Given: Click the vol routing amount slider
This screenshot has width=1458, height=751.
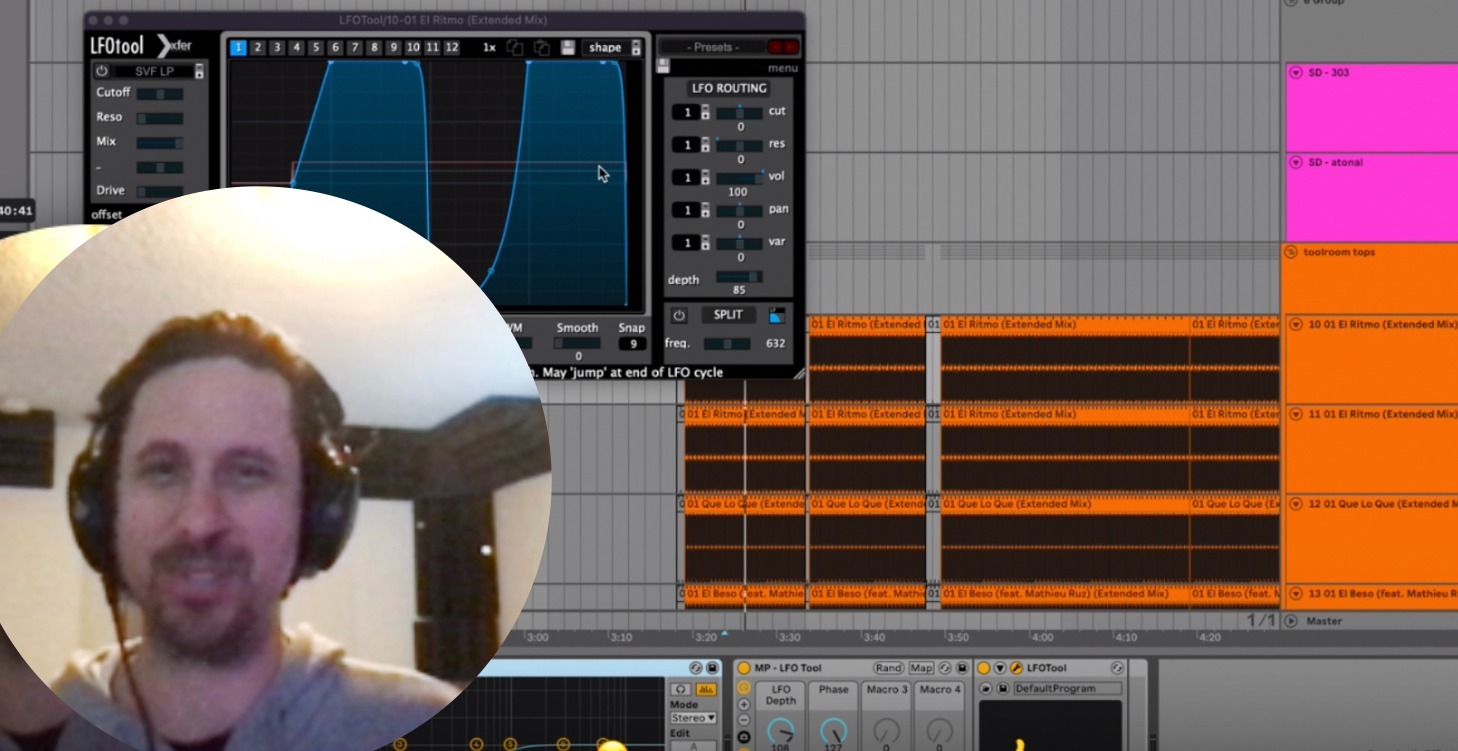Looking at the screenshot, I should (739, 178).
